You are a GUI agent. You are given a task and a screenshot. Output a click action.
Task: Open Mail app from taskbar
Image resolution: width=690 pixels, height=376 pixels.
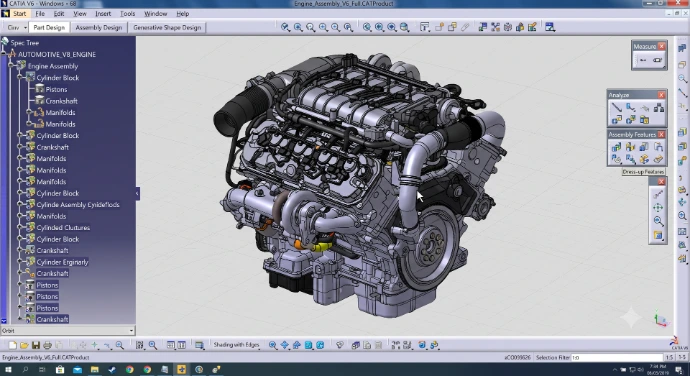pyautogui.click(x=77, y=370)
